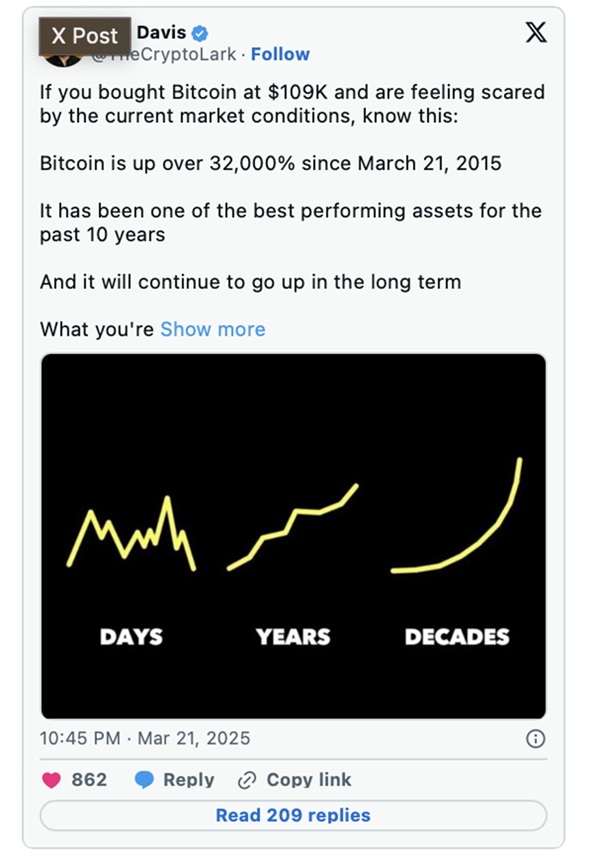
Task: Open the info icon beside the timestamp
Action: [536, 739]
